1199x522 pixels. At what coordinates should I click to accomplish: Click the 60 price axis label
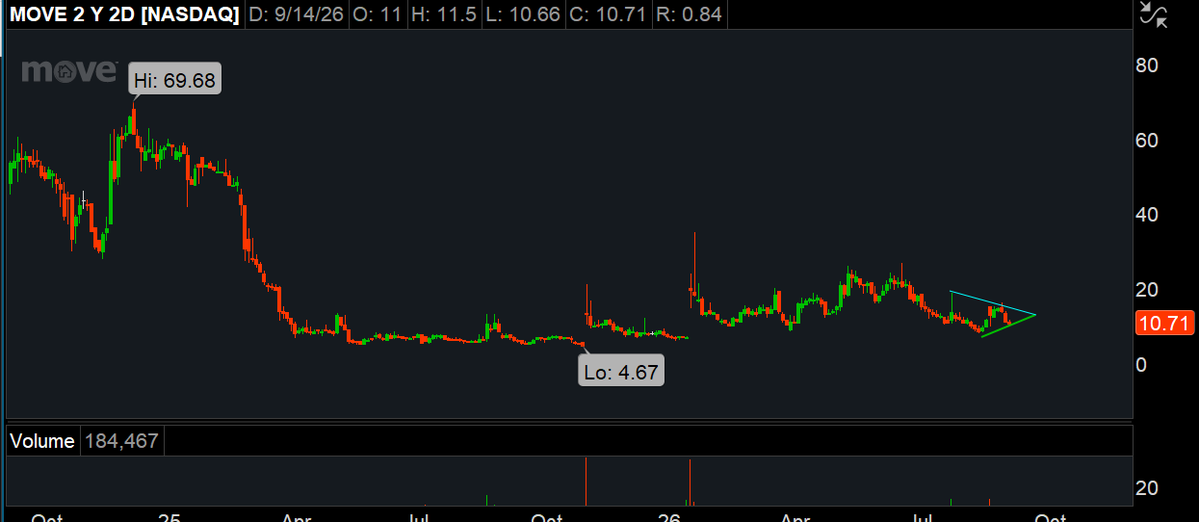1147,141
